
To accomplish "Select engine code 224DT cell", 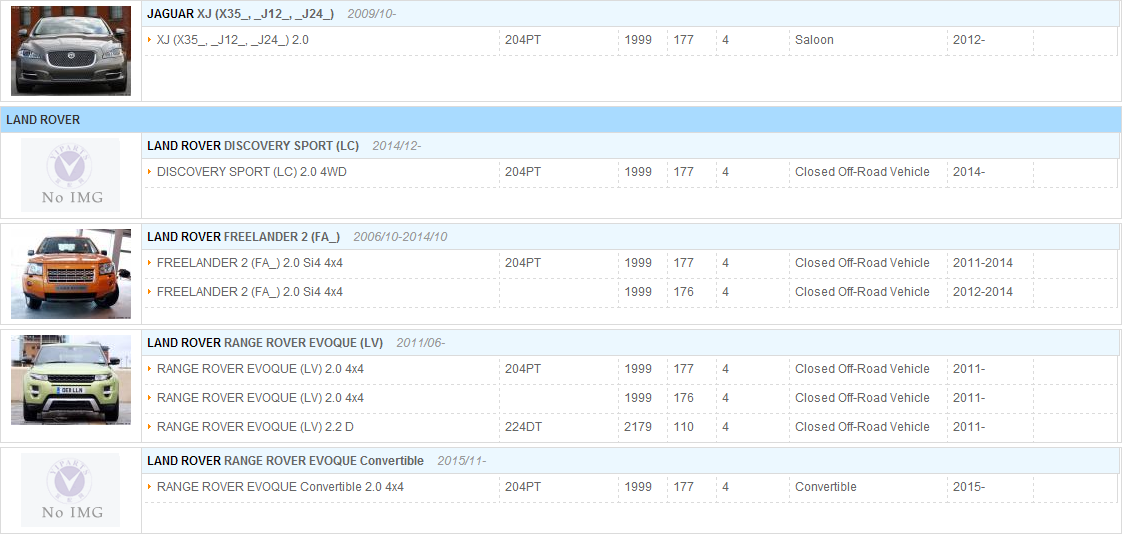I will pyautogui.click(x=523, y=426).
